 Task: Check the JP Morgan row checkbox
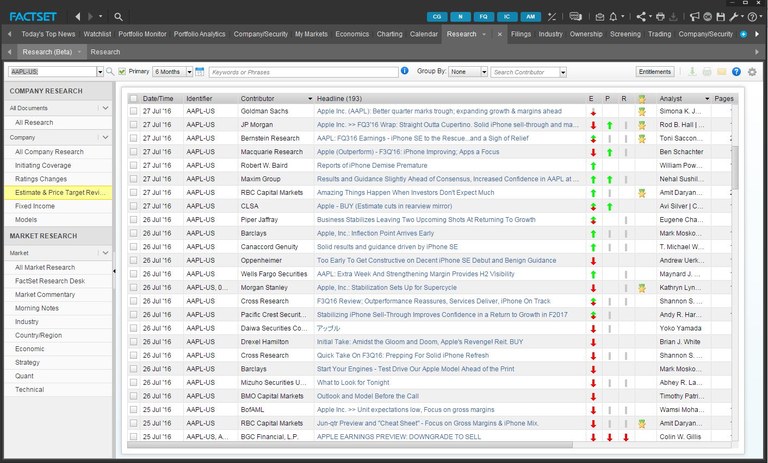tap(133, 125)
